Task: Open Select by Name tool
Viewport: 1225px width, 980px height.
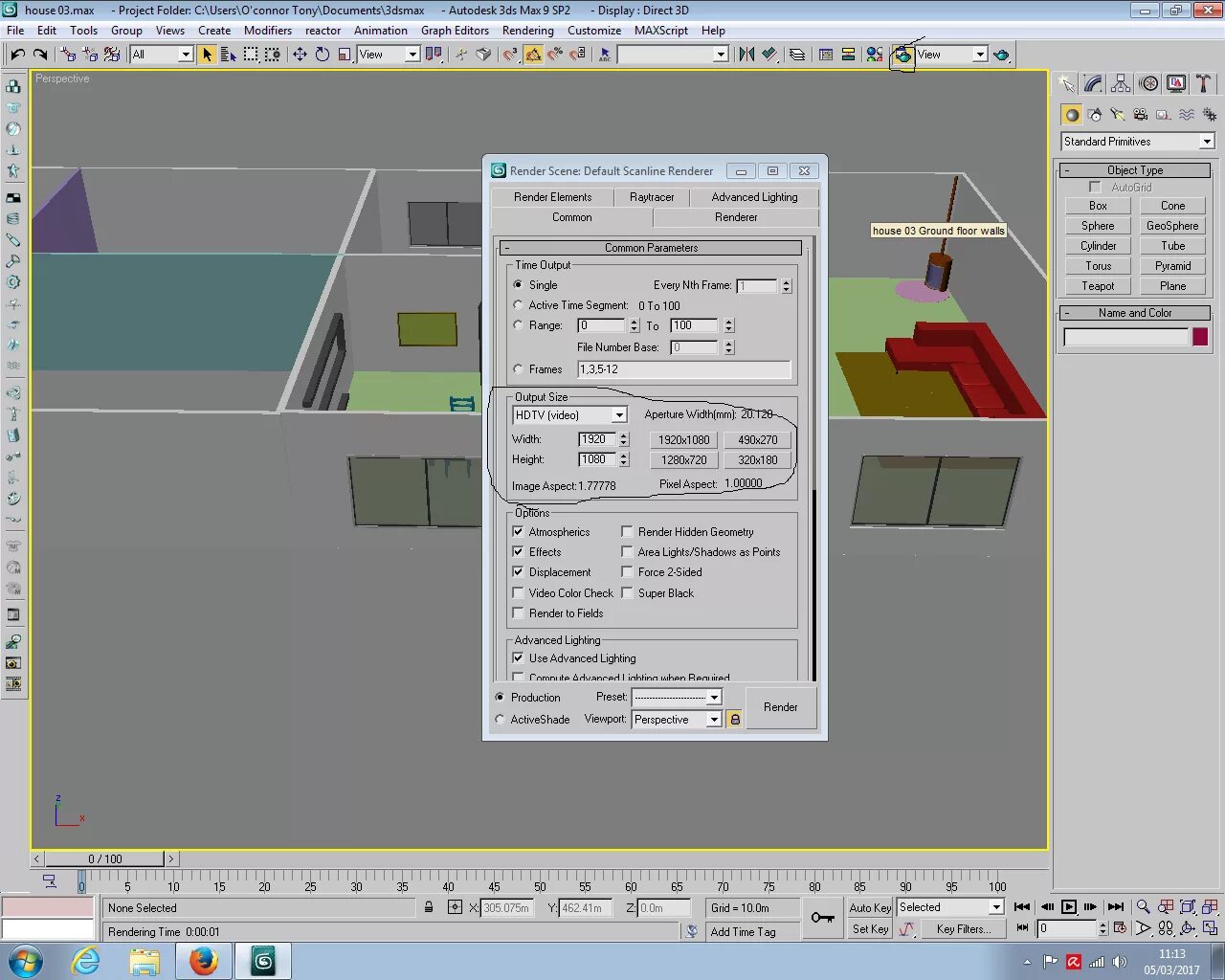Action: click(x=228, y=55)
